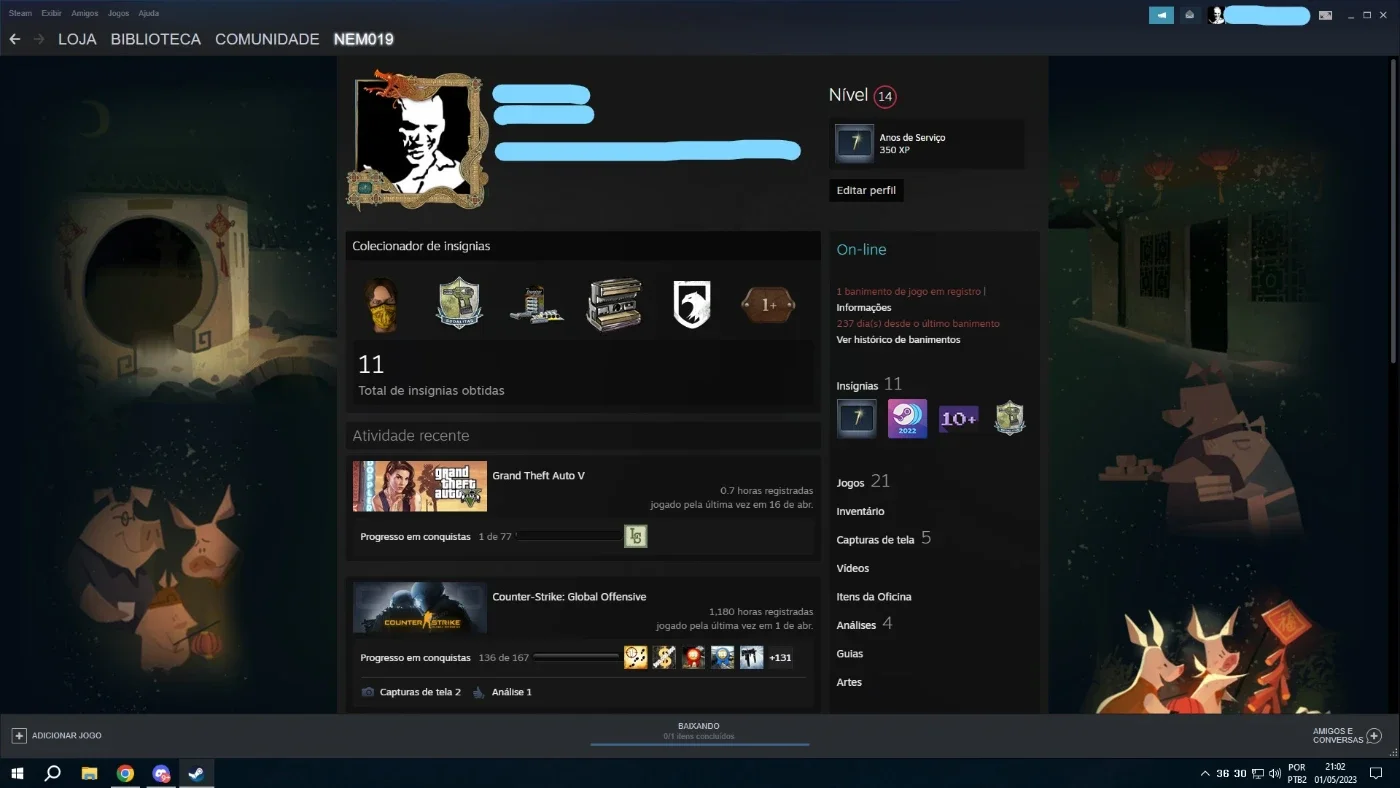Open the Guias link in the profile sidebar

click(850, 653)
